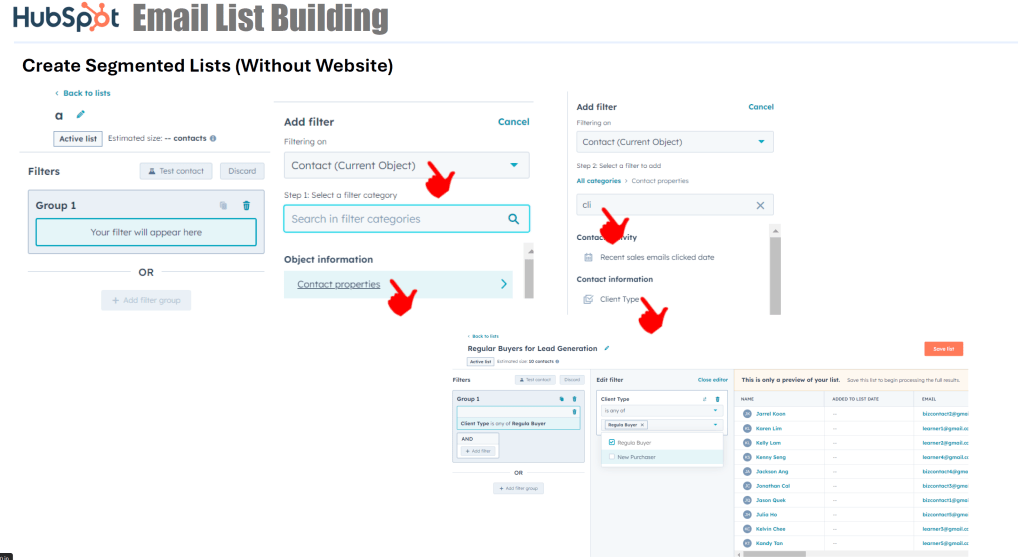Click 'Close editor' link in Edit filter
The width and height of the screenshot is (1024, 560).
point(712,380)
